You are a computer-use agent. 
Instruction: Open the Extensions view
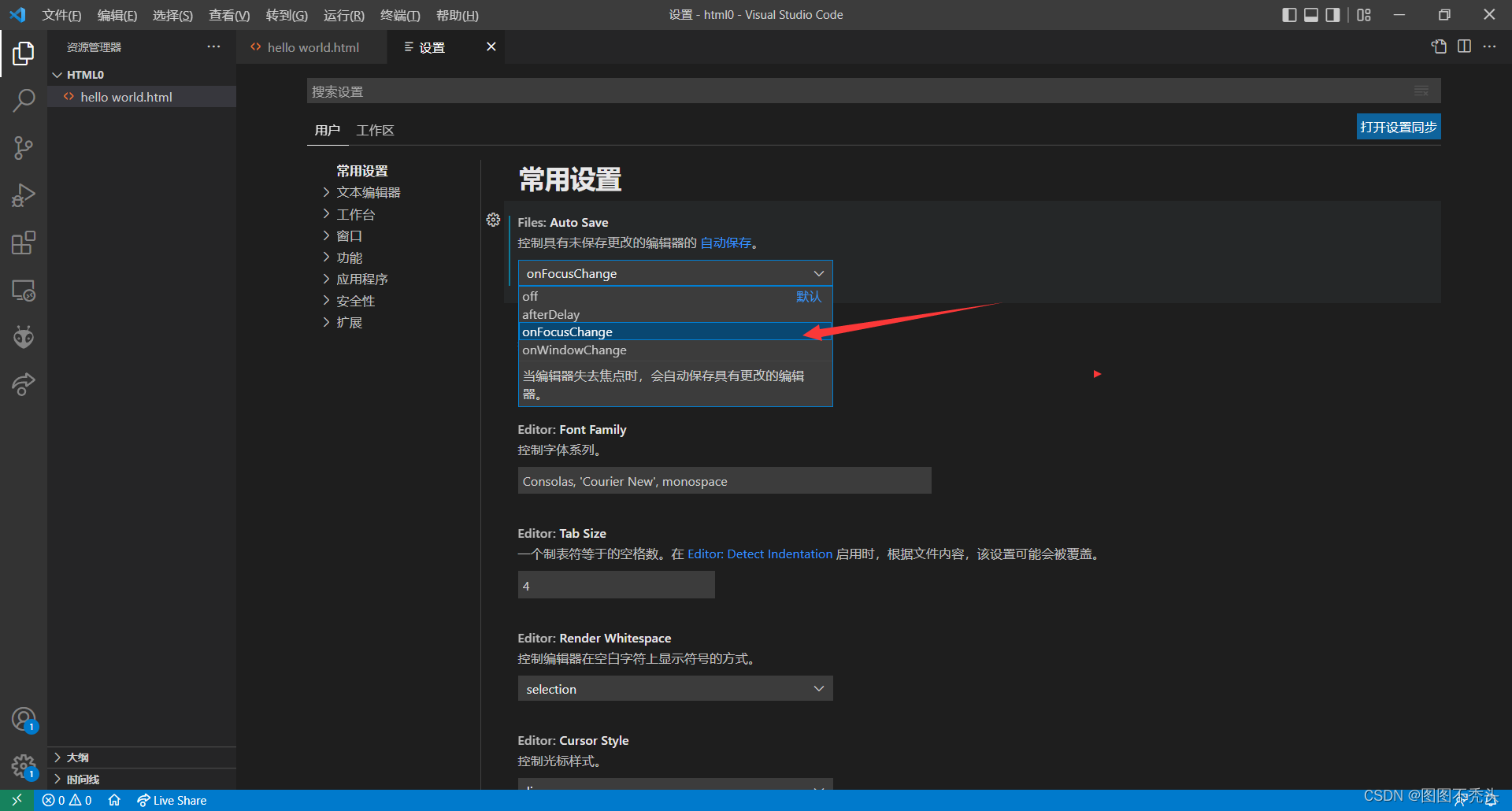(24, 243)
